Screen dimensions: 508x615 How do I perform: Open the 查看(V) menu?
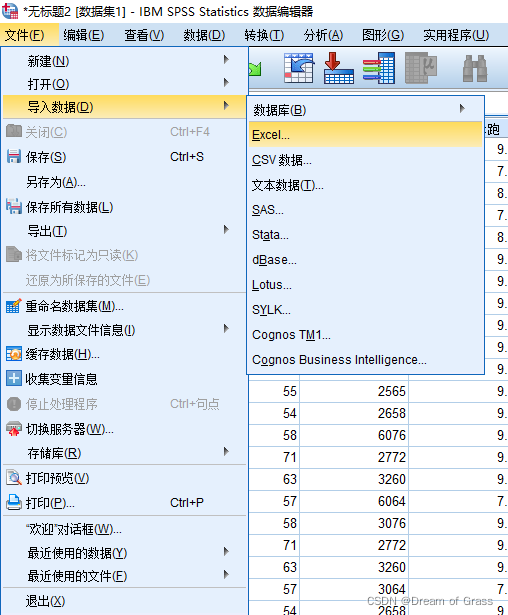(x=144, y=35)
